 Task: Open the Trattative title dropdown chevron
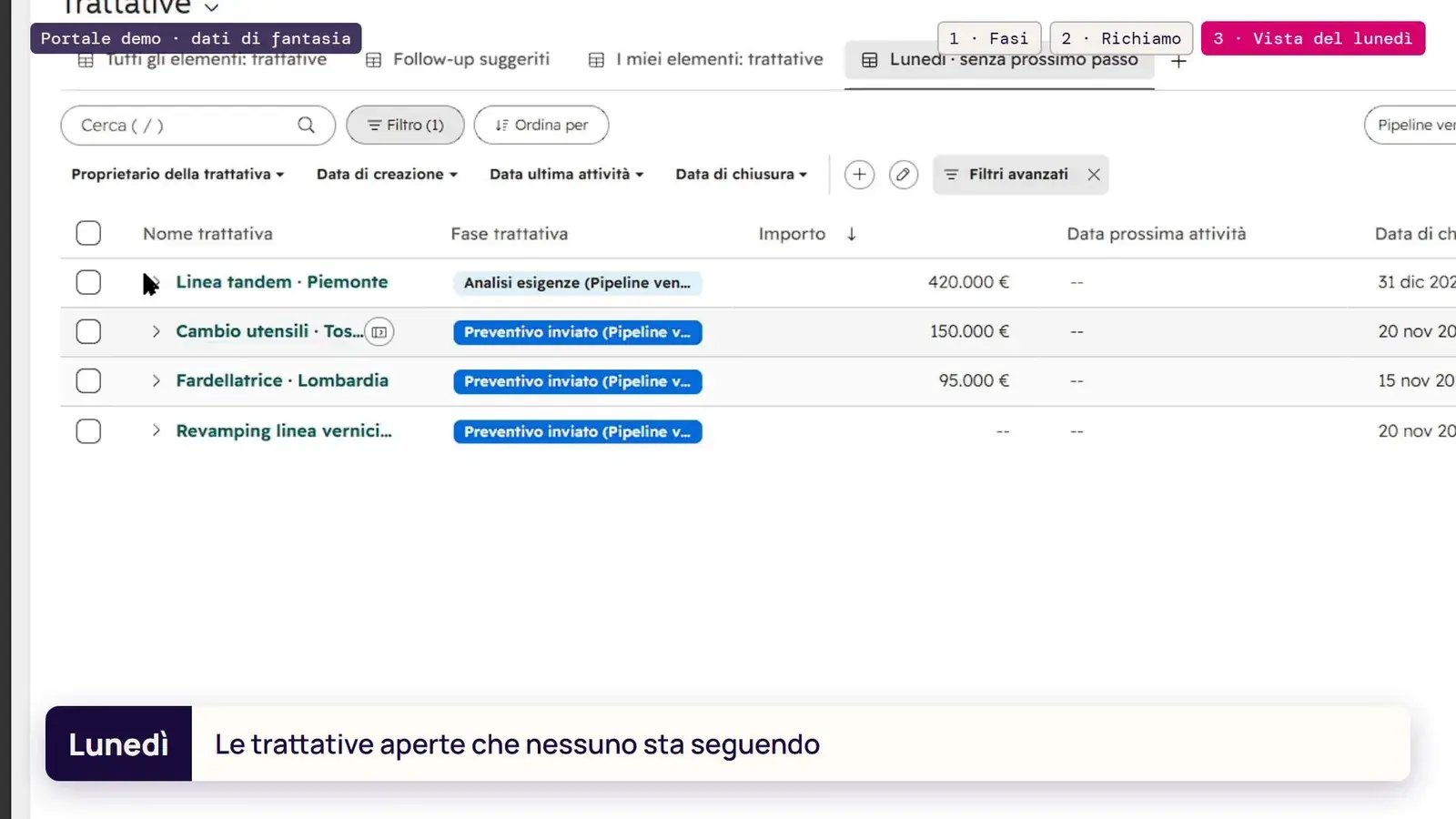pyautogui.click(x=212, y=8)
